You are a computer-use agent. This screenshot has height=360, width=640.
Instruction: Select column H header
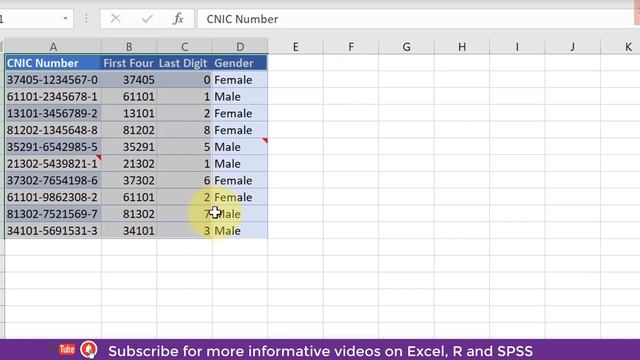462,47
